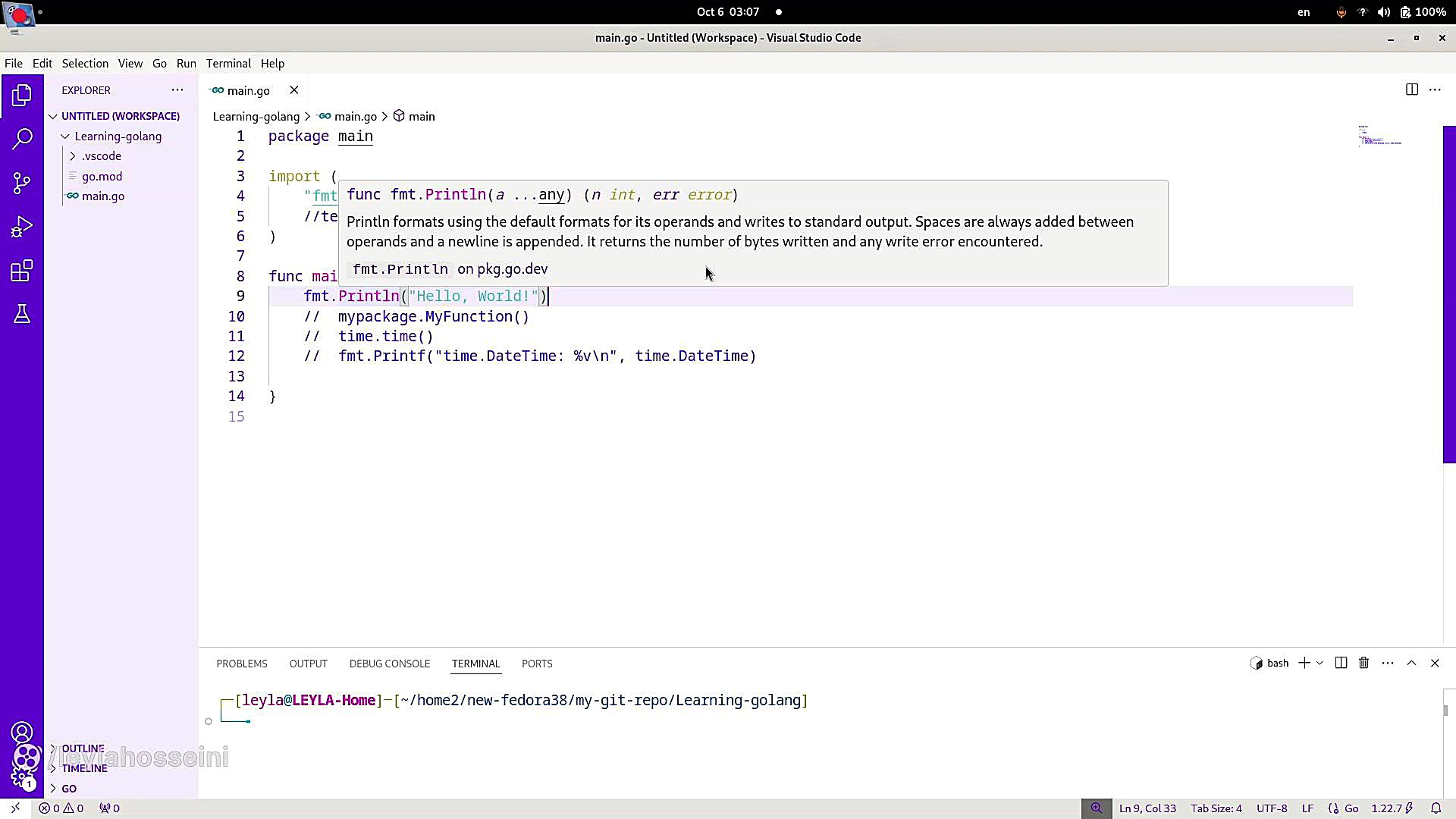Screen dimensions: 1456x819
Task: Open the Edit menu
Action: point(42,64)
